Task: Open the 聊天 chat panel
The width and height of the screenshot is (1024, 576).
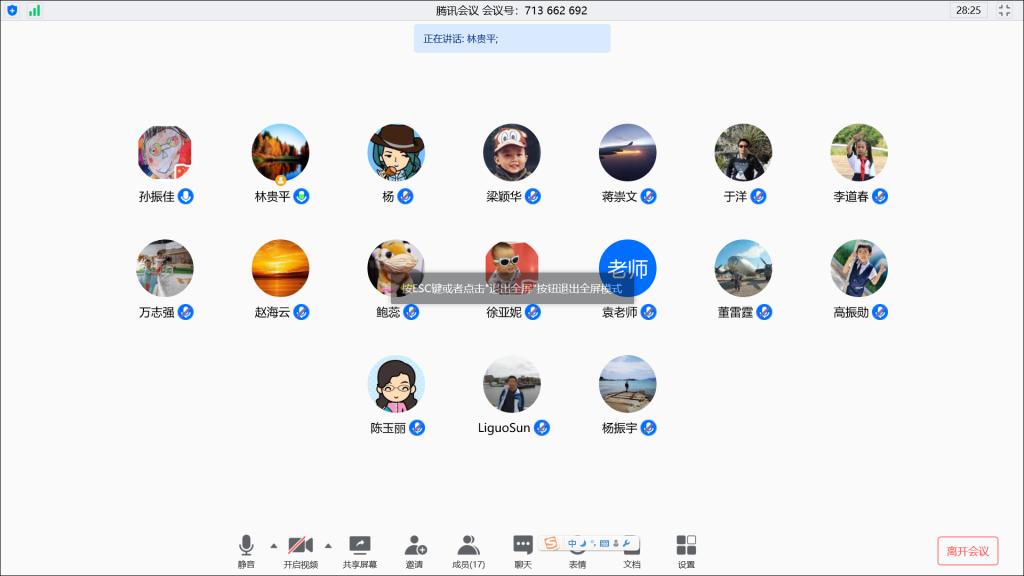Action: (x=523, y=549)
